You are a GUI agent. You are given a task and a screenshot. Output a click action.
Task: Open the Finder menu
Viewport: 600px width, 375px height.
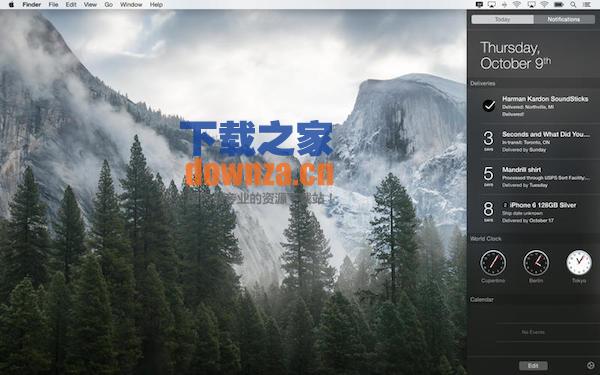(32, 5)
